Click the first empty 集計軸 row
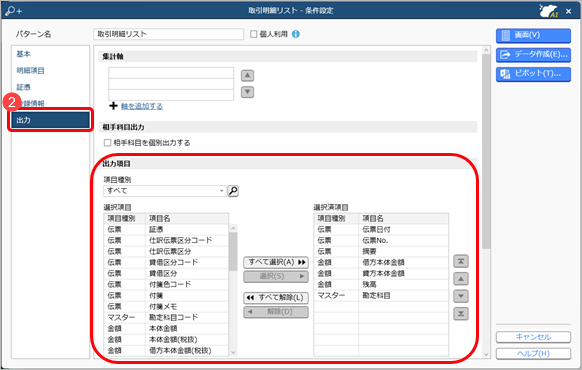 click(171, 73)
